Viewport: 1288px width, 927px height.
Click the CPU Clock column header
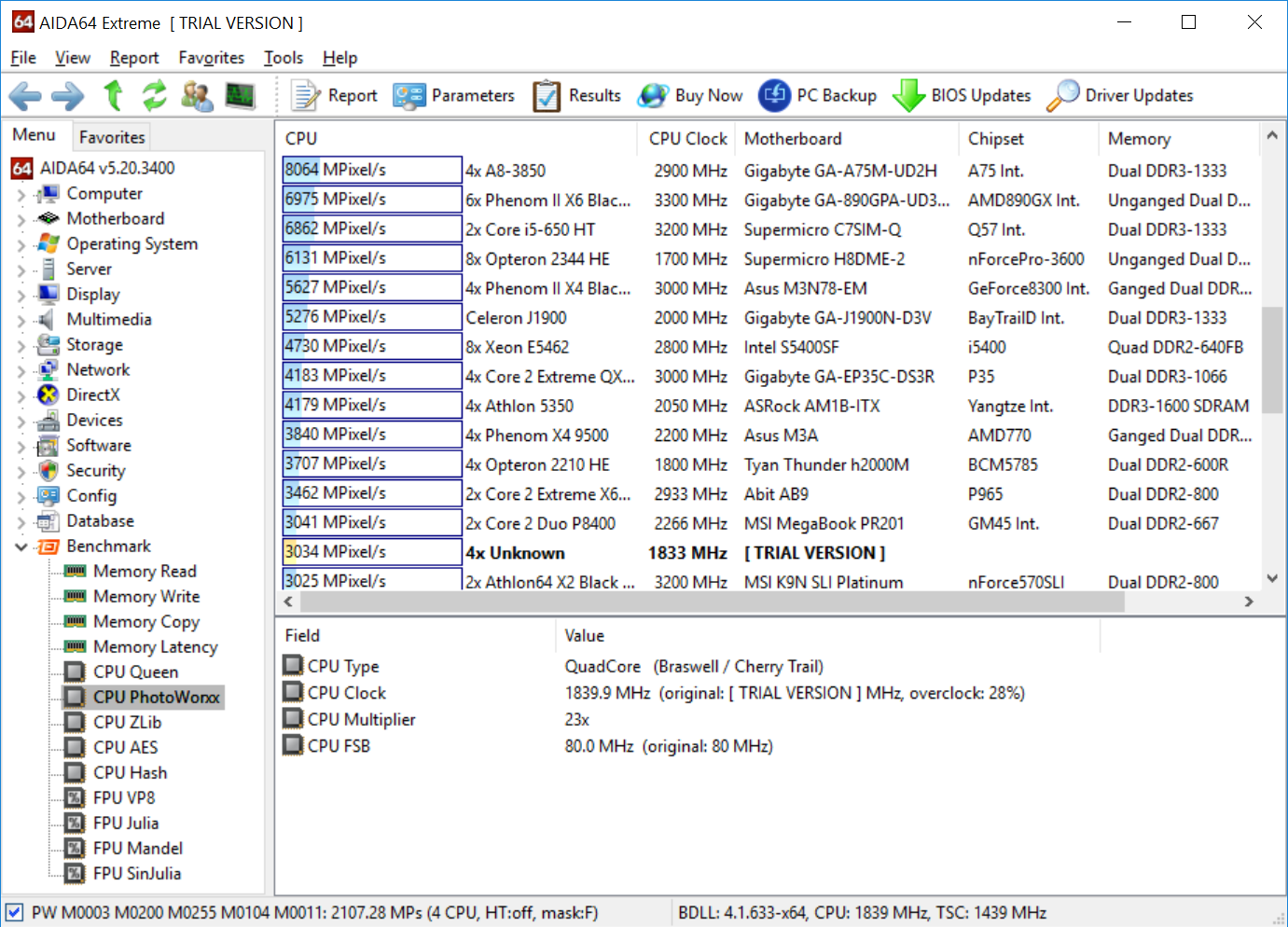click(x=687, y=139)
